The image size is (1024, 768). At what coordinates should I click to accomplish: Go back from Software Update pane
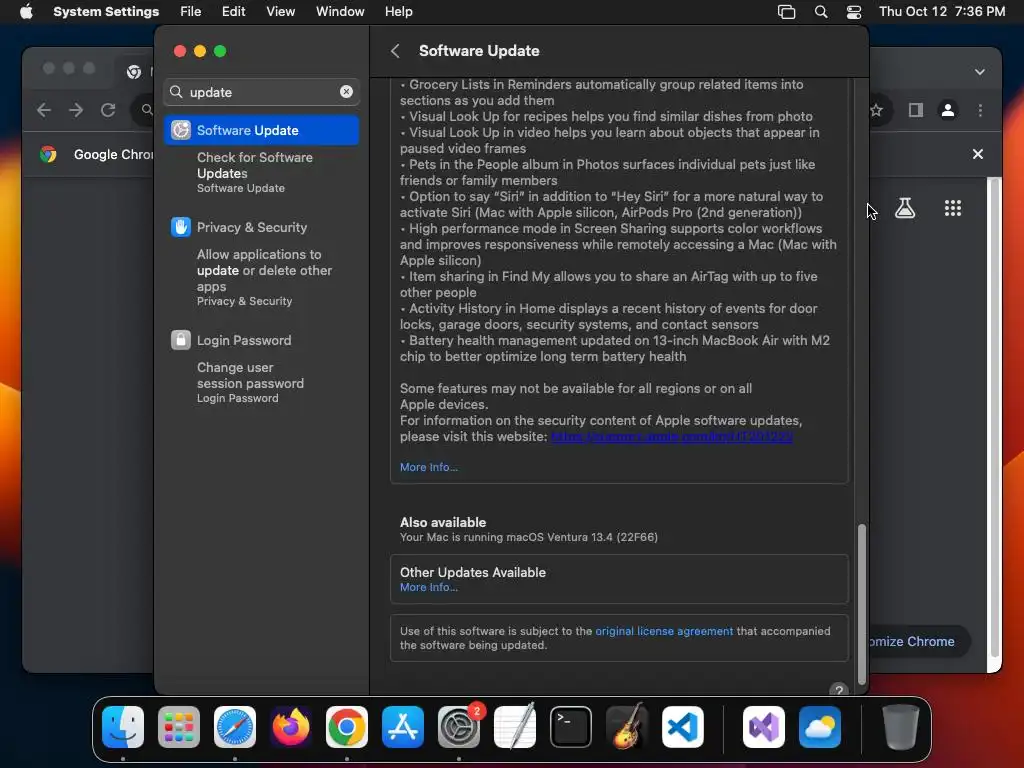click(395, 51)
